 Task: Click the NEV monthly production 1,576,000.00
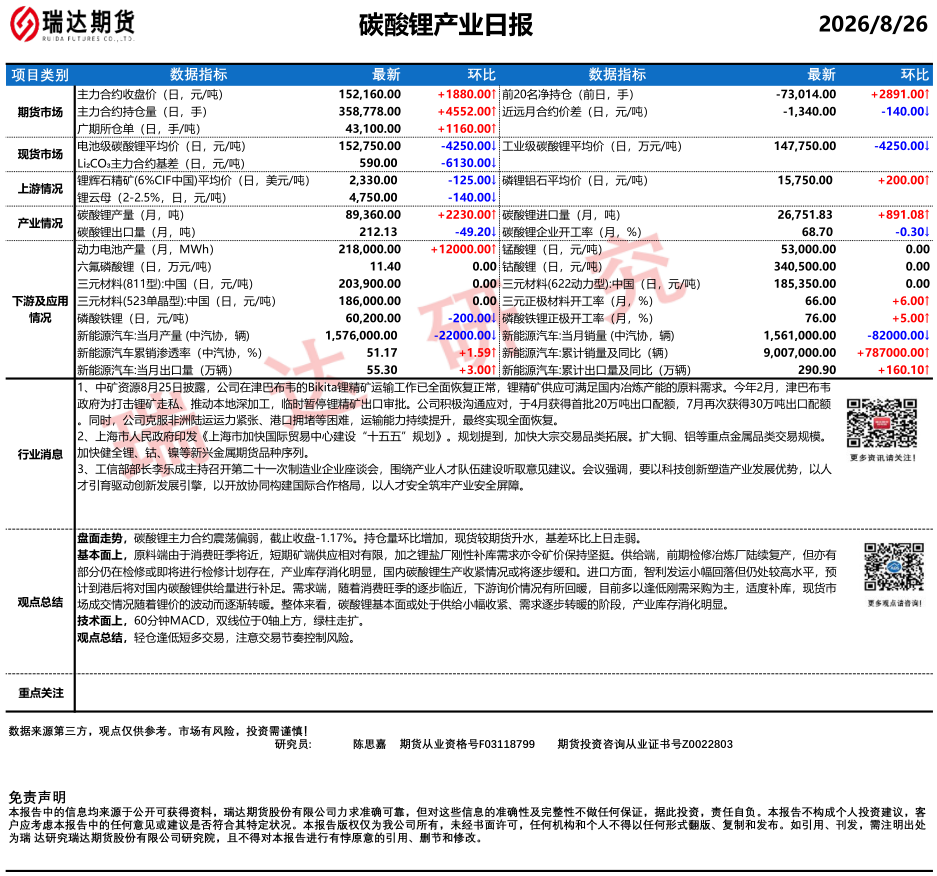361,336
